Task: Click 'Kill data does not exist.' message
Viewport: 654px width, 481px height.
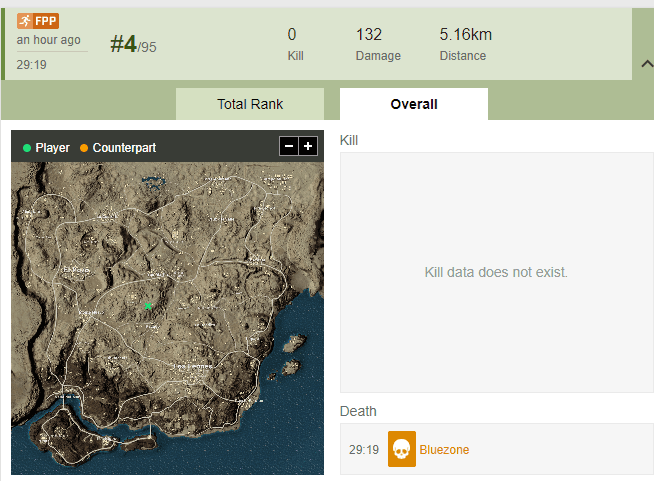Action: coord(496,272)
